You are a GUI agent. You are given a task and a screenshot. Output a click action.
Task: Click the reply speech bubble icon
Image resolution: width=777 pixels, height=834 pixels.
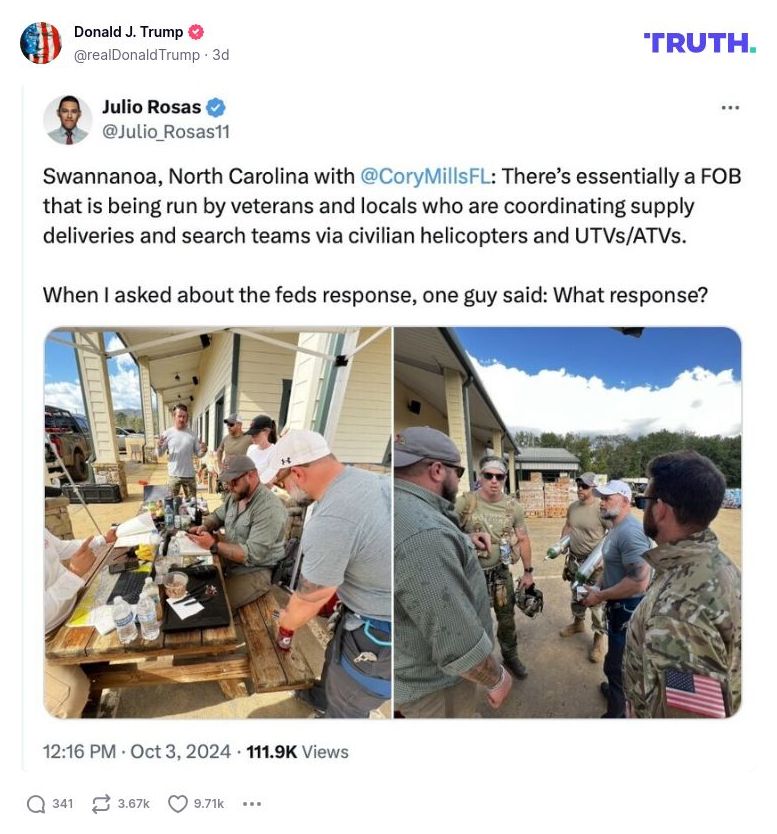tap(36, 803)
